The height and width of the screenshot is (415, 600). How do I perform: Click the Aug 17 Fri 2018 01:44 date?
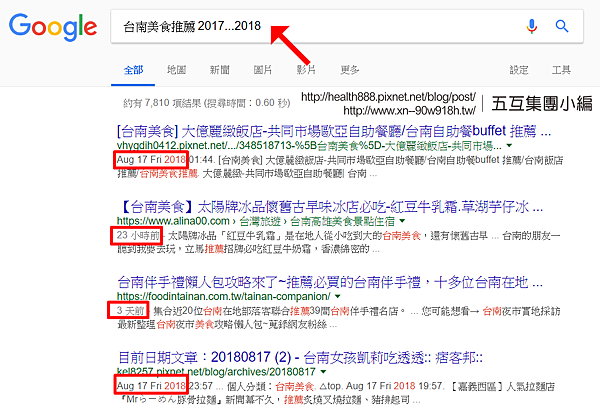pos(165,159)
